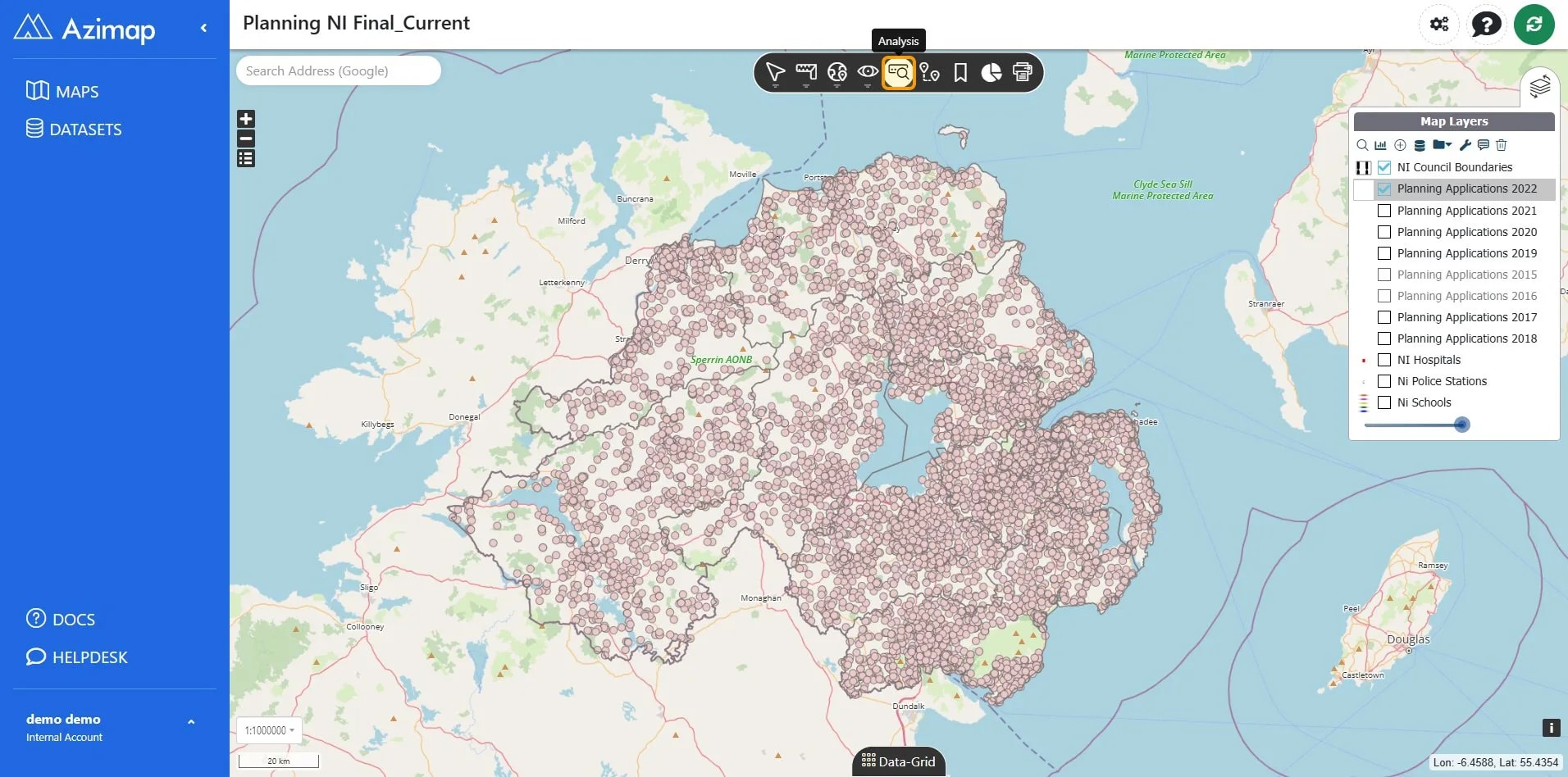Open the layer comments icon
The image size is (1568, 777).
pos(1484,145)
